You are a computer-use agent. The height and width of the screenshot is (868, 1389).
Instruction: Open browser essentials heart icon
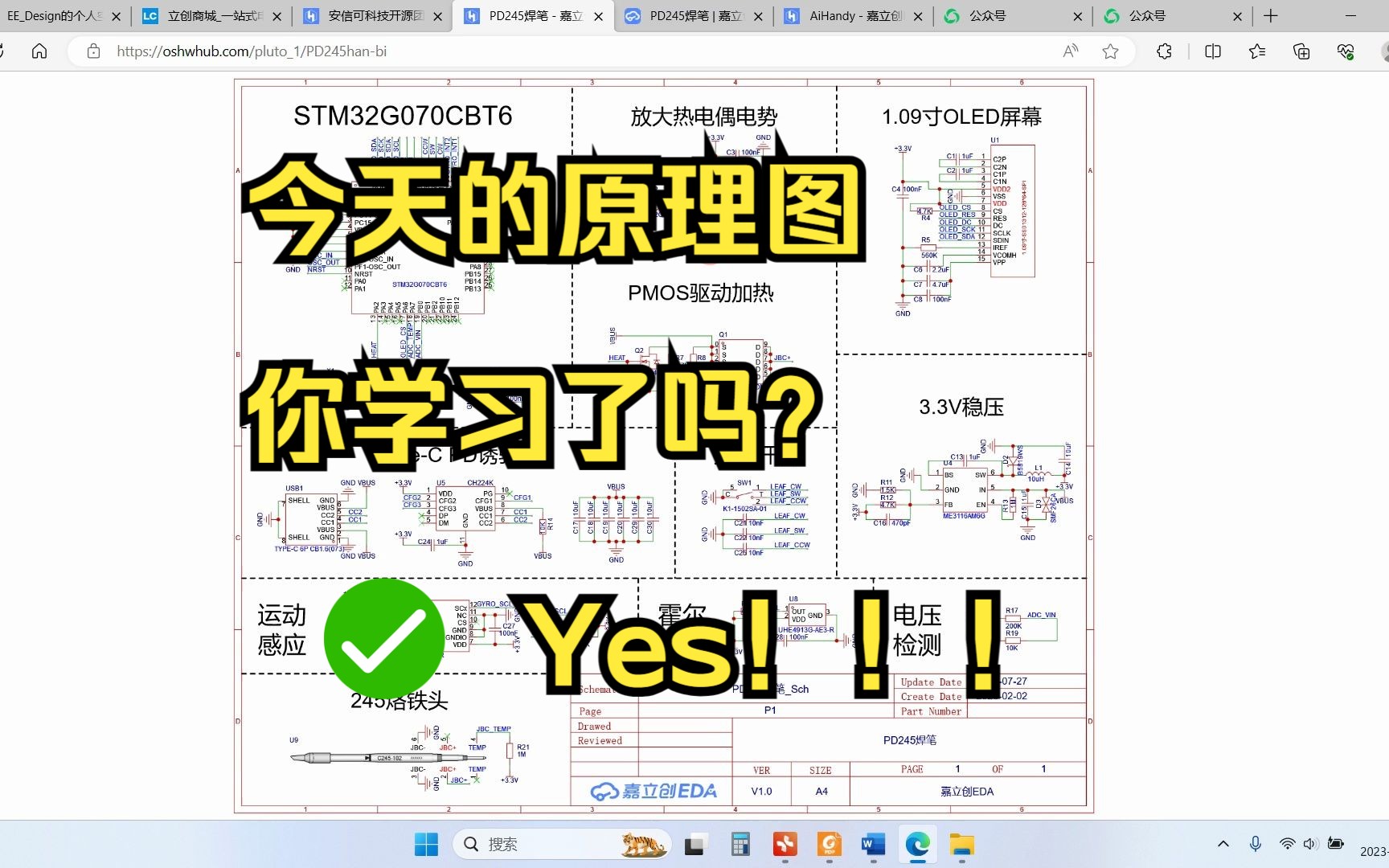point(1346,51)
